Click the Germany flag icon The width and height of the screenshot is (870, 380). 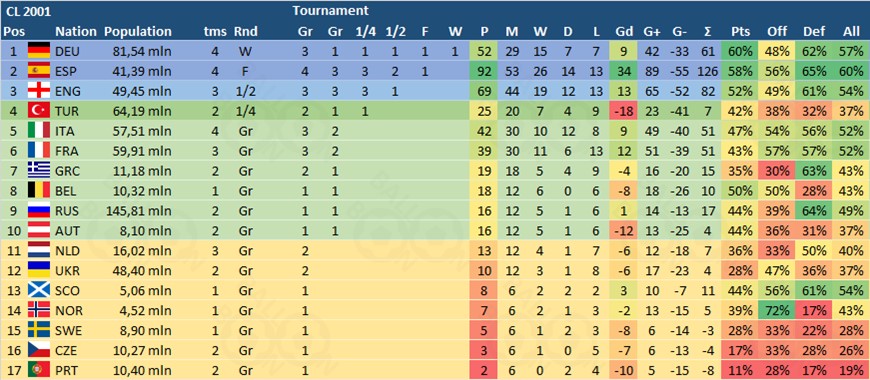tap(39, 52)
